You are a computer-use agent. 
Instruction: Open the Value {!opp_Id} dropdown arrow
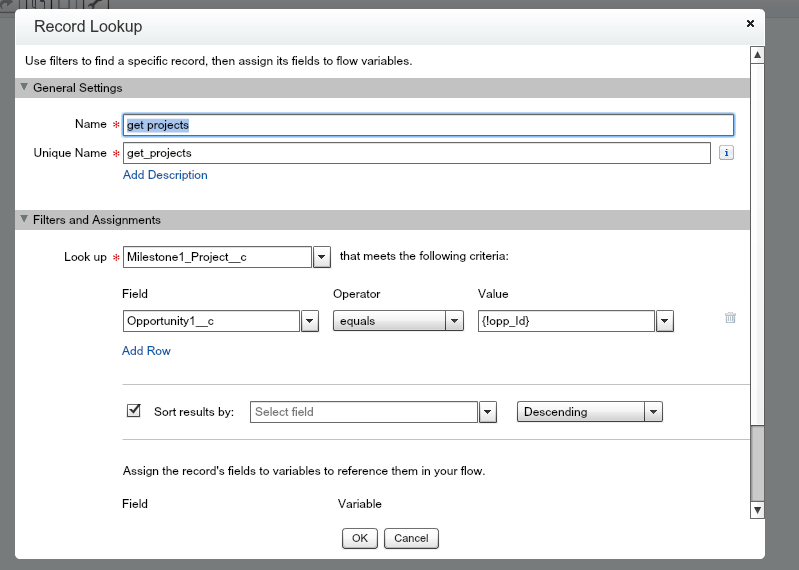(x=665, y=321)
